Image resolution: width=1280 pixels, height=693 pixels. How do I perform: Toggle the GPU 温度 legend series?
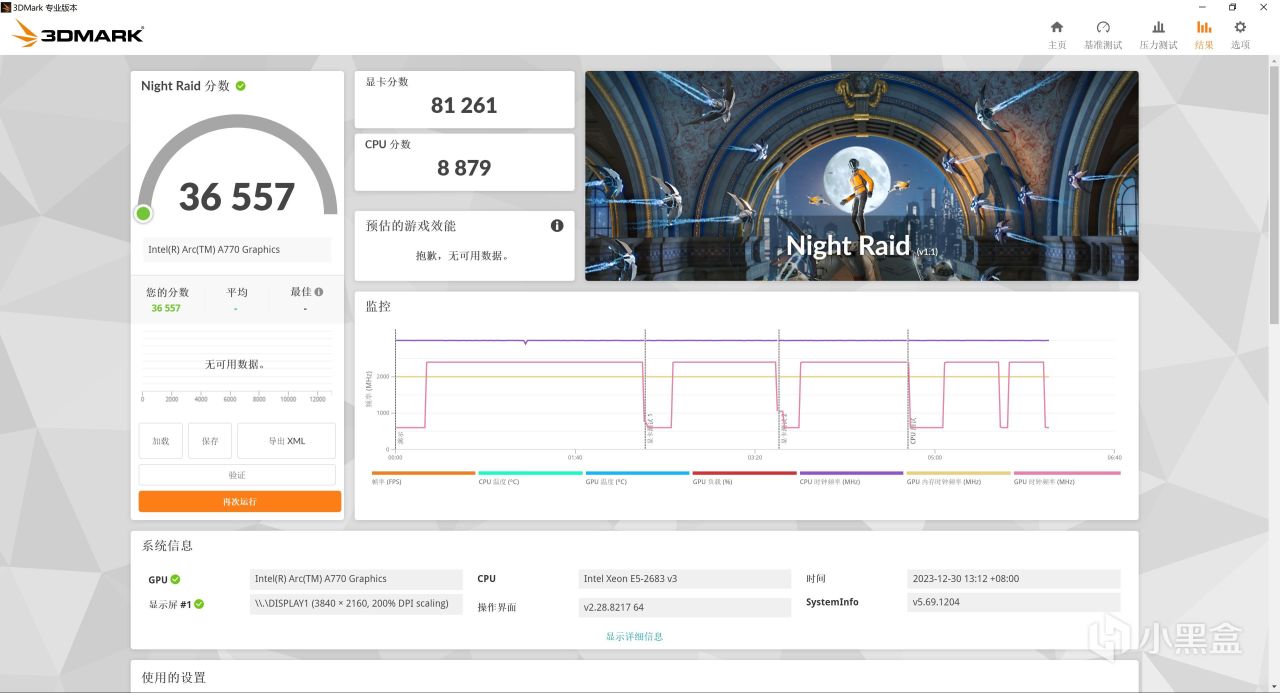(637, 478)
